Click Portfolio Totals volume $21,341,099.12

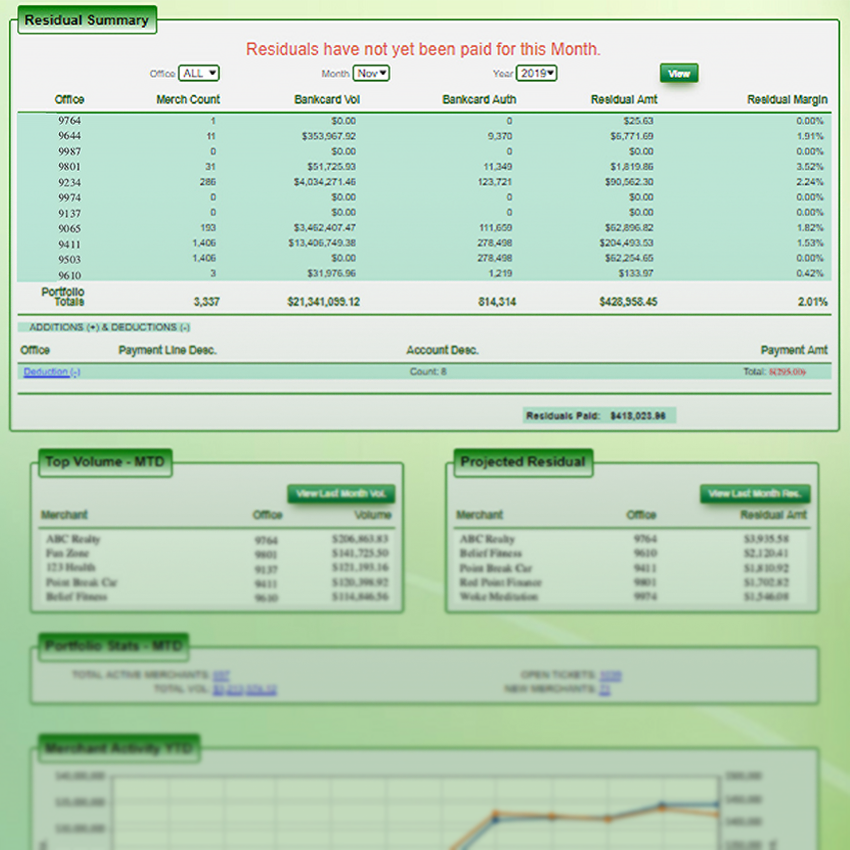[x=324, y=301]
